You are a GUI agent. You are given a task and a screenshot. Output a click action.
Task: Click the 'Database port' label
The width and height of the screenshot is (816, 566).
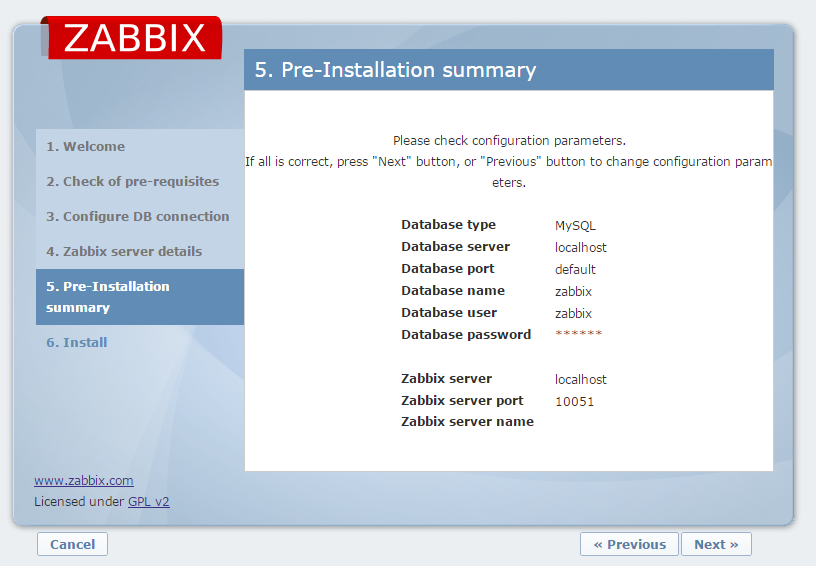(x=448, y=268)
